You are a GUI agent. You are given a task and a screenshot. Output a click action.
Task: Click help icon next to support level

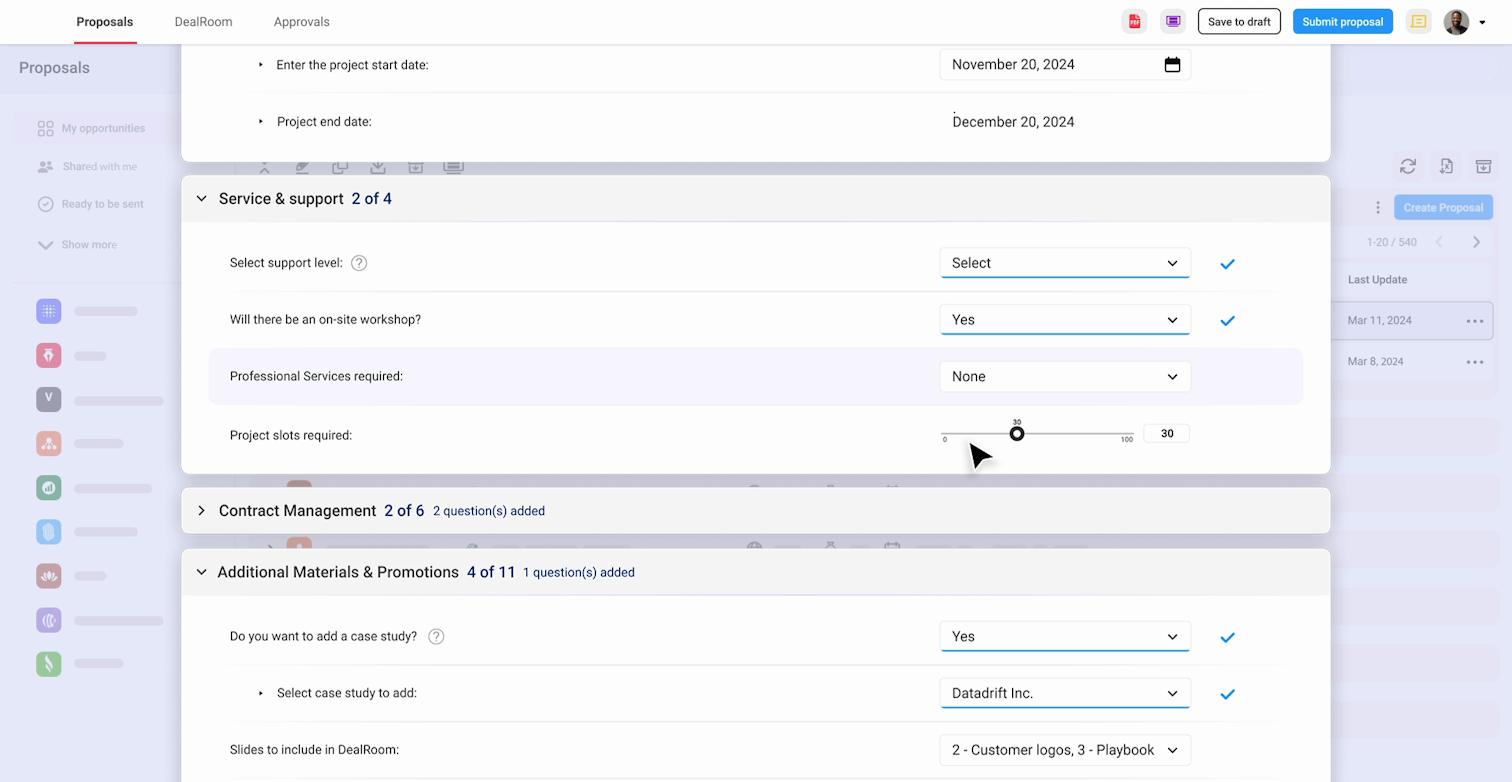(x=359, y=263)
